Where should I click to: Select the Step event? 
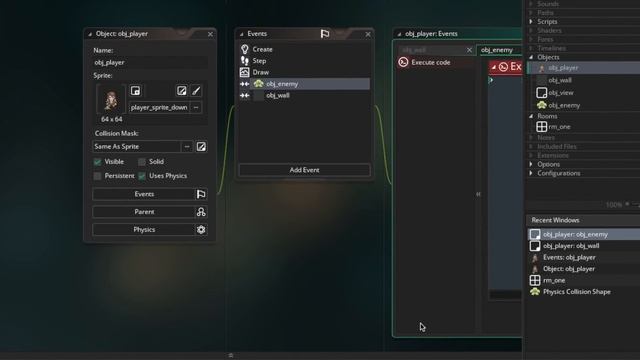click(304, 61)
